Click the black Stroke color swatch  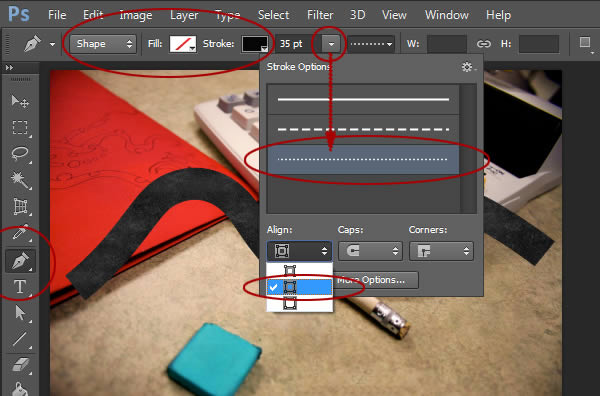coord(254,44)
